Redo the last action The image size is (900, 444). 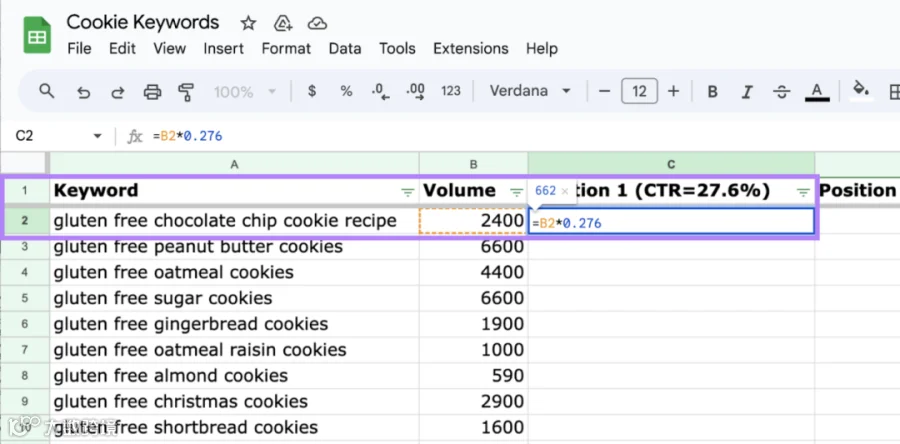[x=118, y=92]
